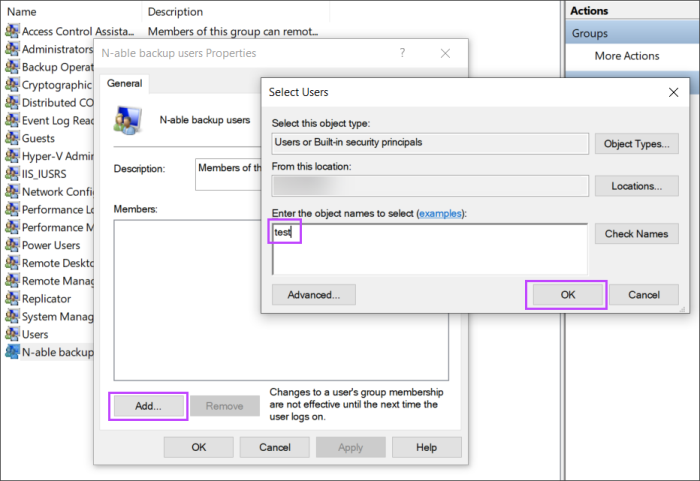Open the Locations... browser

[x=636, y=186]
